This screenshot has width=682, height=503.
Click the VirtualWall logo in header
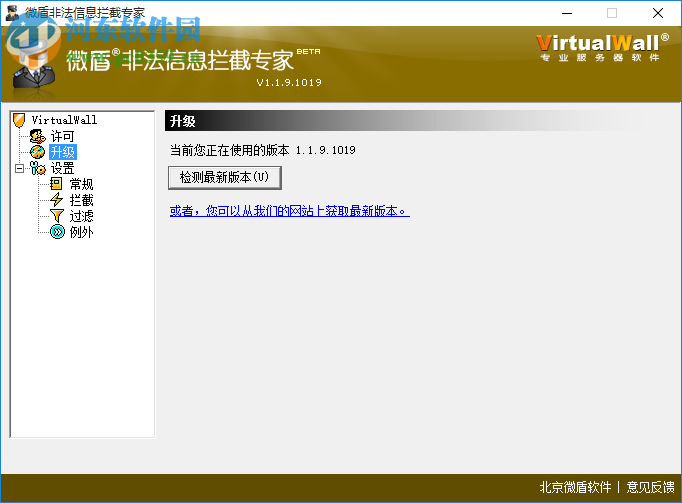coord(602,47)
